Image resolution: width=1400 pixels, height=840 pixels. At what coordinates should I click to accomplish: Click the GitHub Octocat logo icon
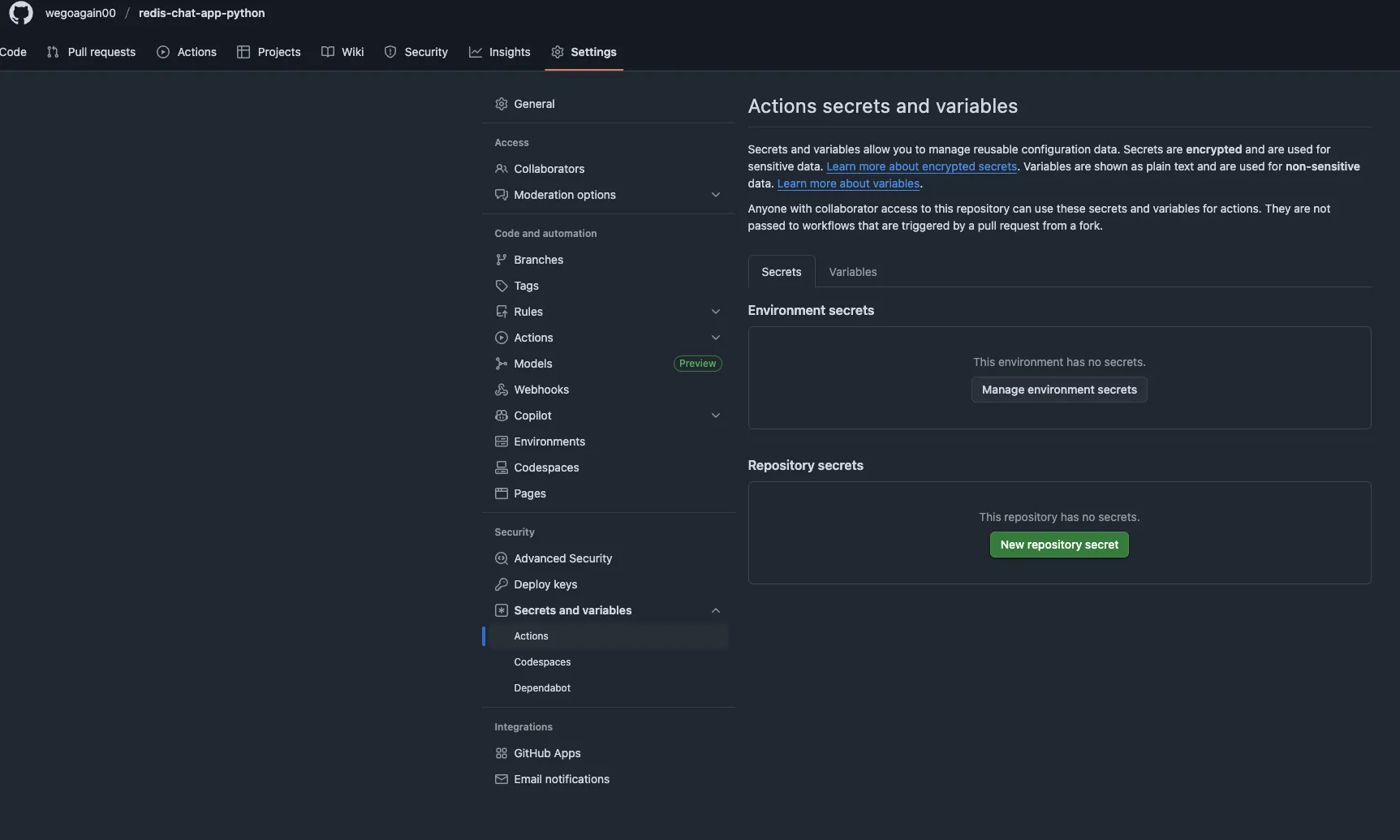(x=21, y=13)
